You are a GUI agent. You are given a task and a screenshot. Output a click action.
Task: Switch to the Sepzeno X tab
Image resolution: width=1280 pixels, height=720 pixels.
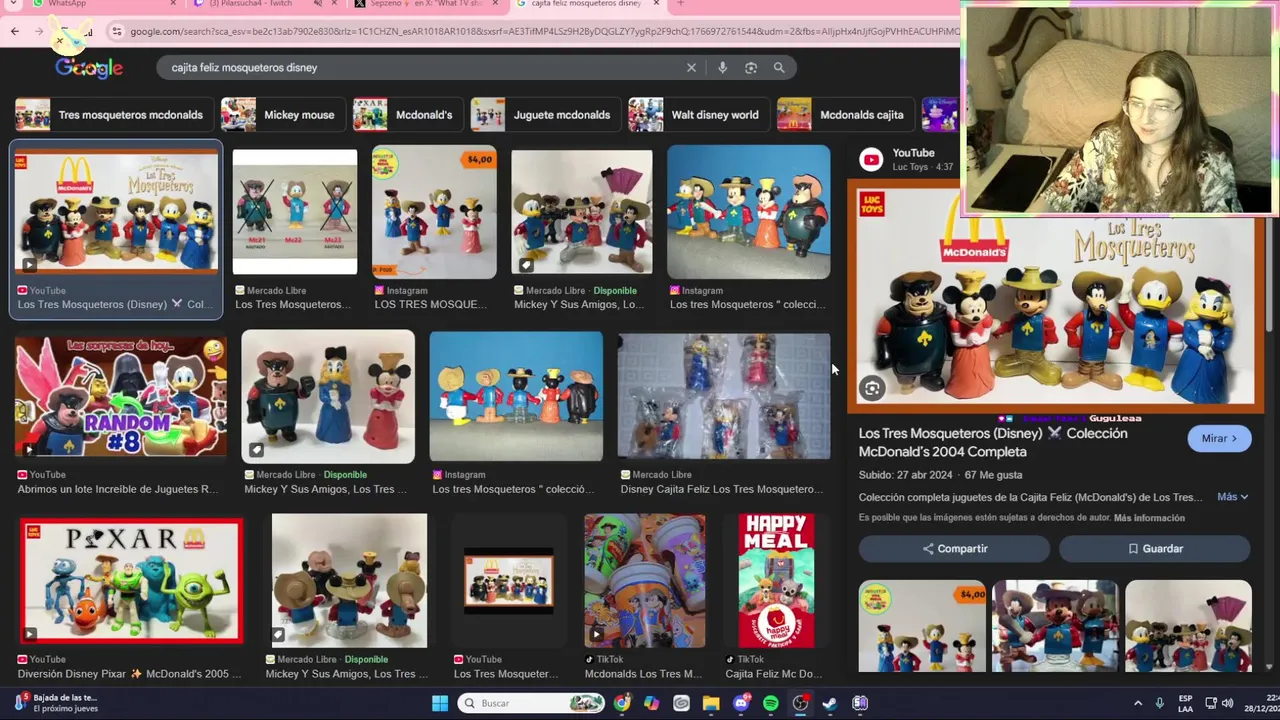tap(426, 4)
